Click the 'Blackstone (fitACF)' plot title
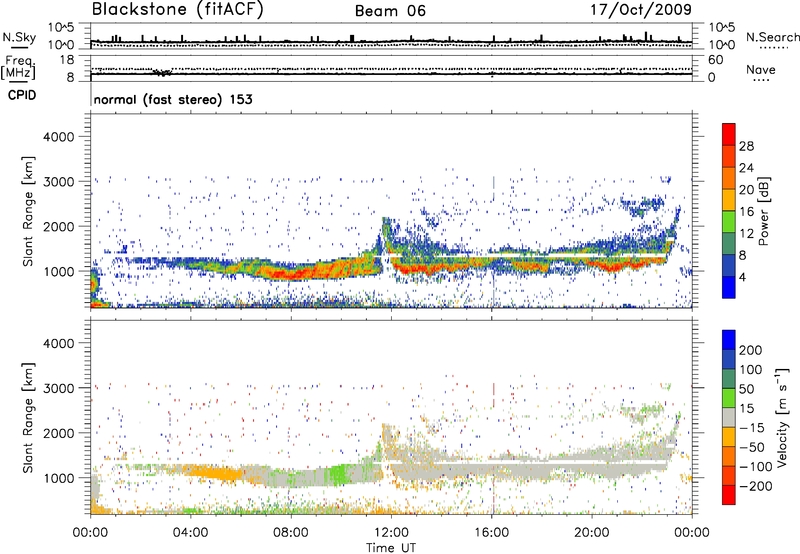Screen dimensions: 800x554 [177, 9]
